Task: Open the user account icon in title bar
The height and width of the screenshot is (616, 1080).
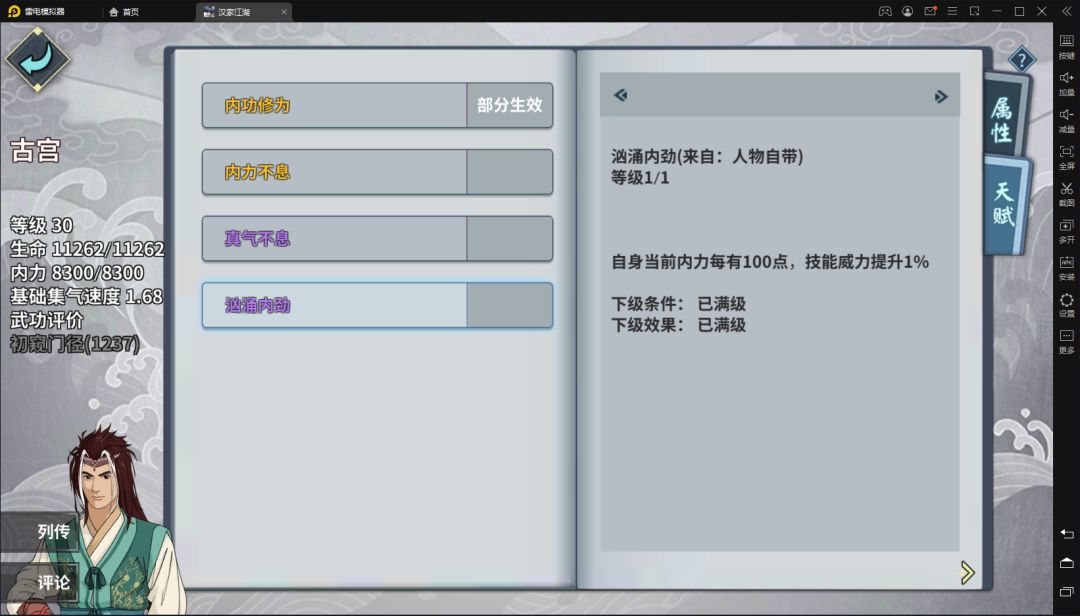Action: [908, 11]
